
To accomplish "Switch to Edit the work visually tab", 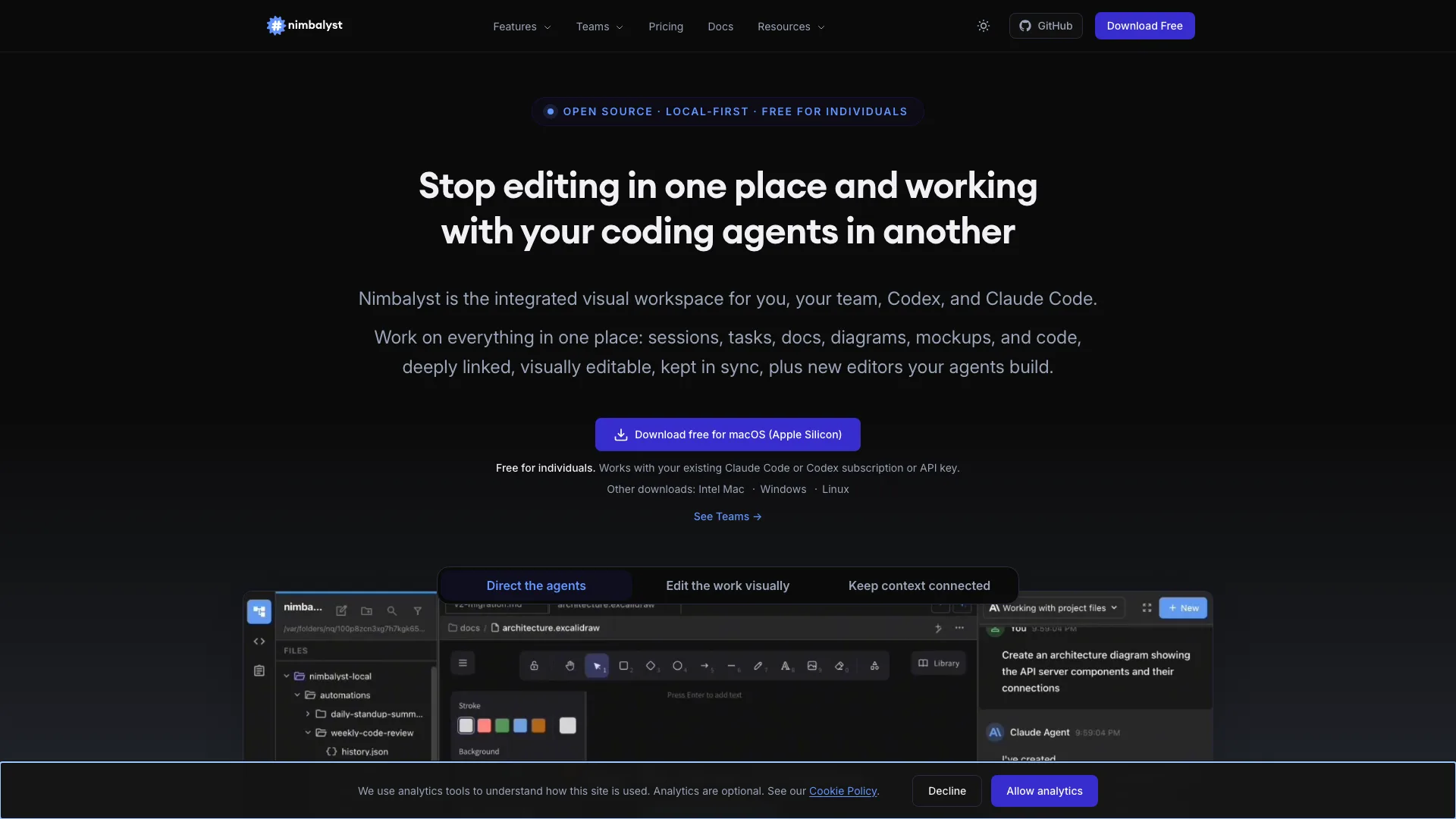I will pyautogui.click(x=728, y=585).
